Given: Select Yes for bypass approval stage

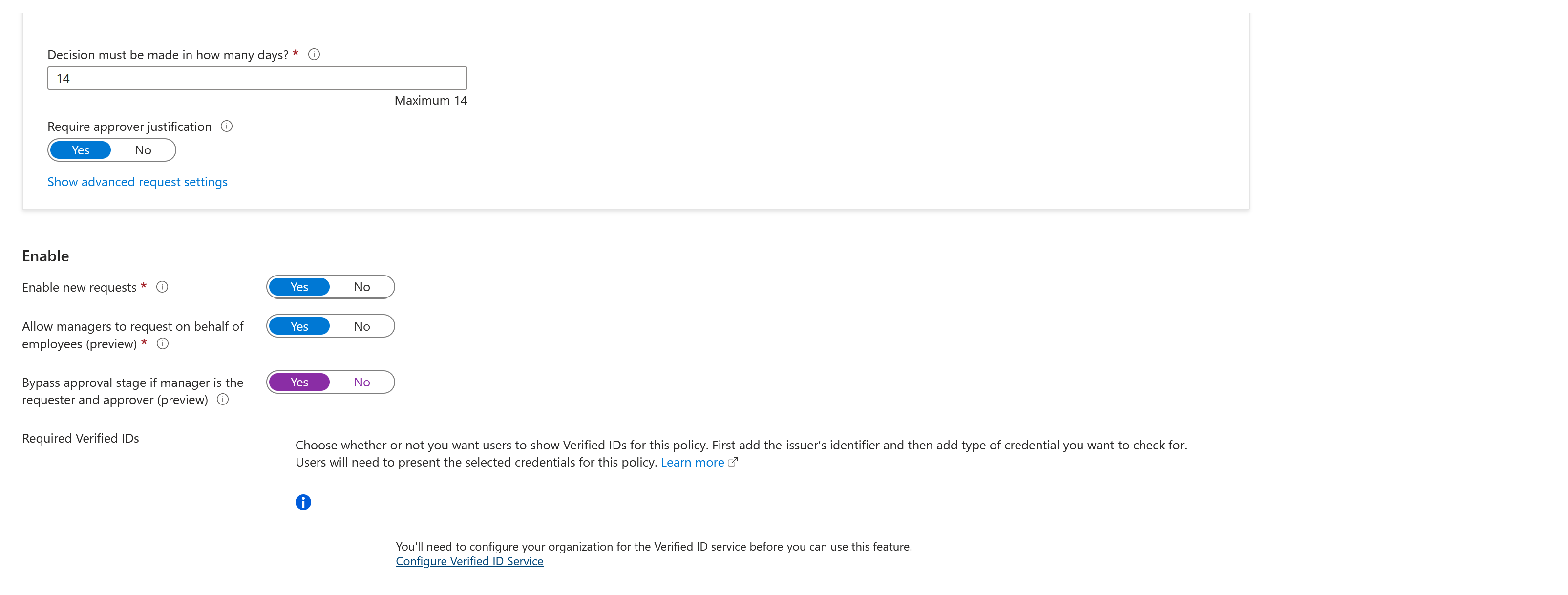Looking at the screenshot, I should 299,382.
